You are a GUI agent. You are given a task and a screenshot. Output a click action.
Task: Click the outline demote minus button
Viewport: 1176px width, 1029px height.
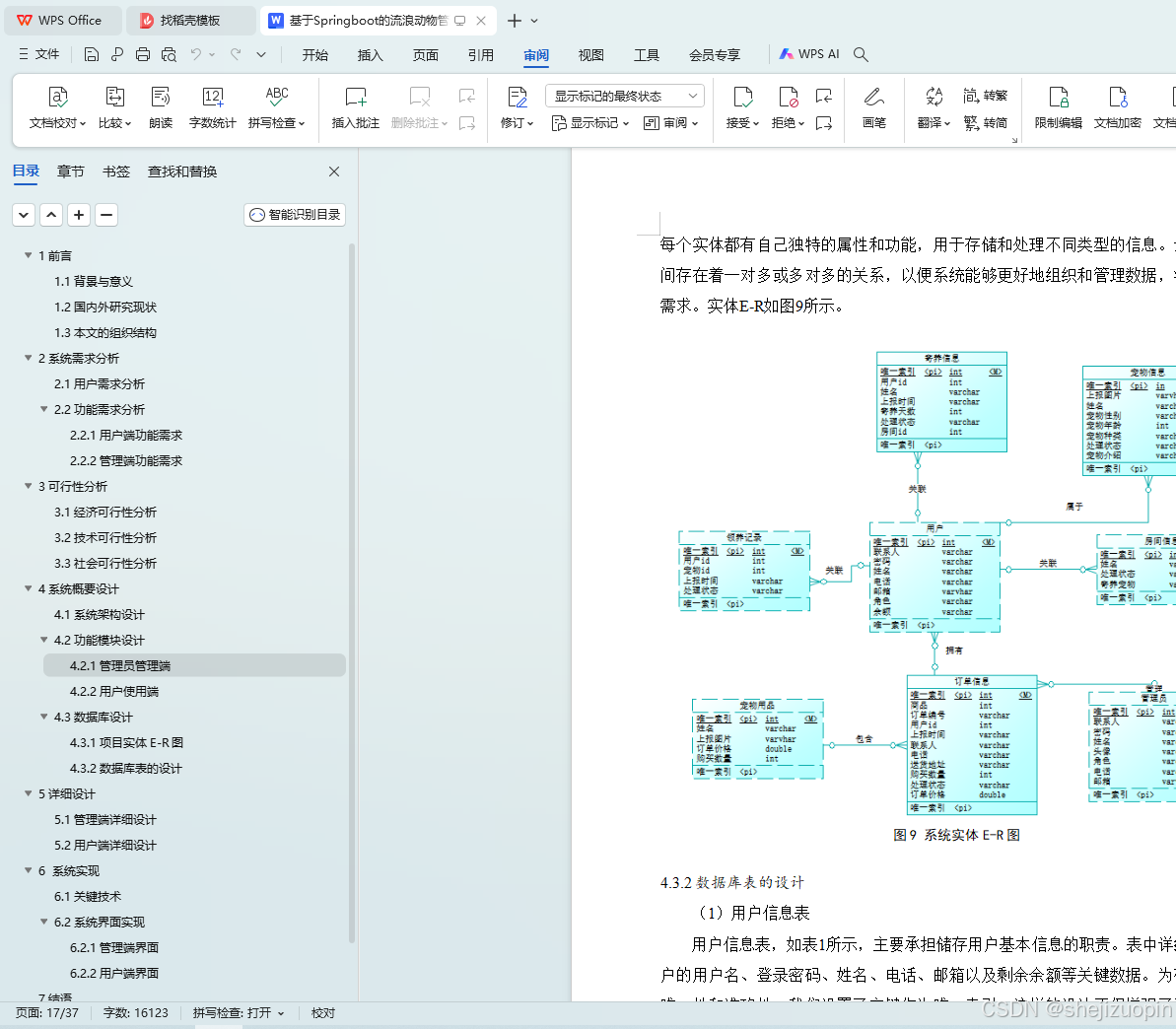(x=106, y=215)
